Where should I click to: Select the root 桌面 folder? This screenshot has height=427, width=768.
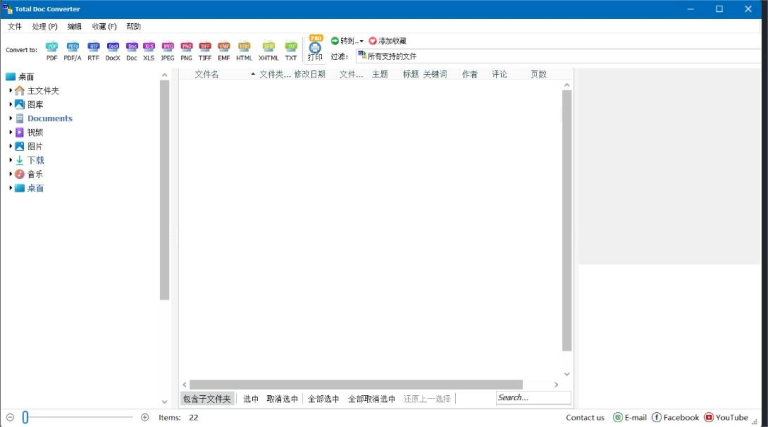pyautogui.click(x=25, y=77)
